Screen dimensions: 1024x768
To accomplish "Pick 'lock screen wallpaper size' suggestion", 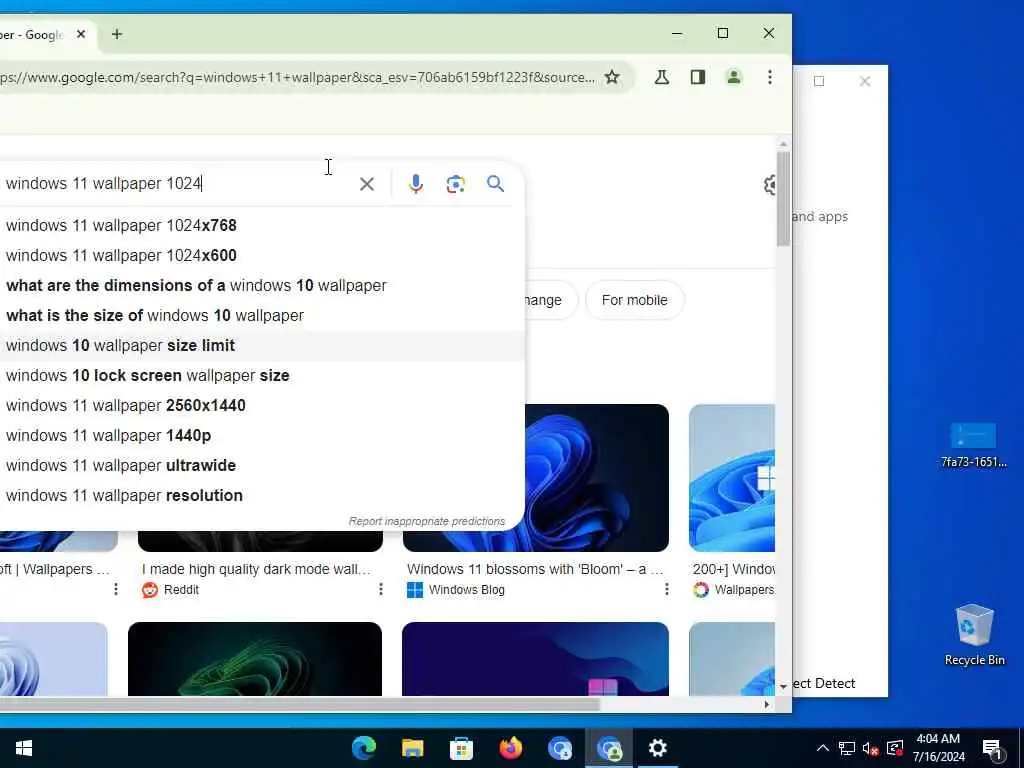I will pyautogui.click(x=261, y=376).
